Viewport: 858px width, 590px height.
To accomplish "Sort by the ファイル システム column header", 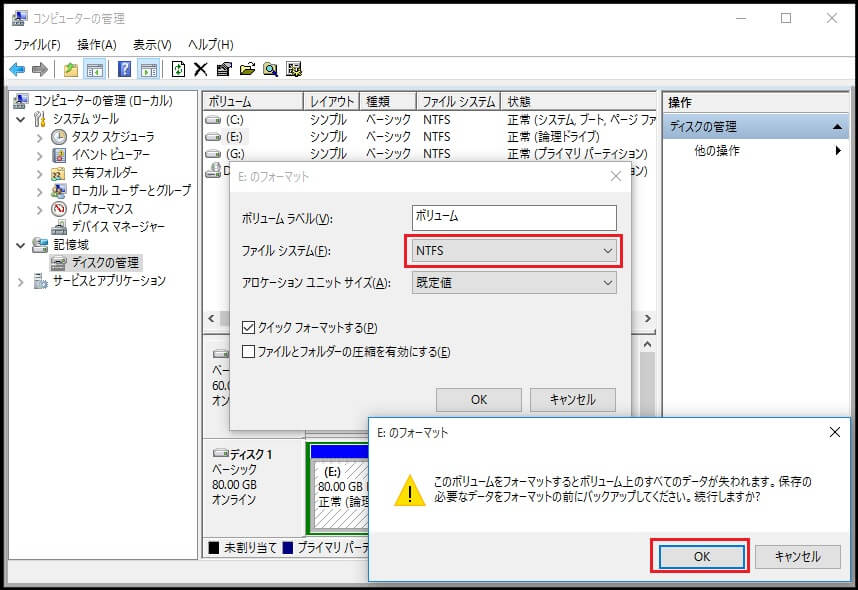I will tap(458, 101).
